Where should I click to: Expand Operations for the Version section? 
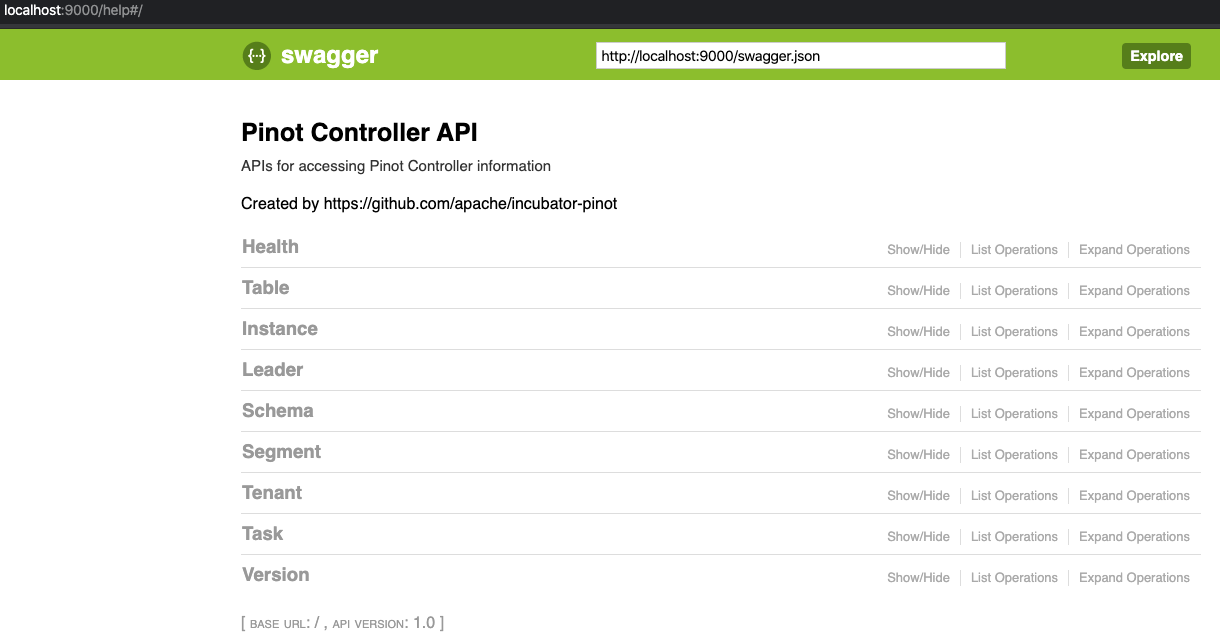click(x=1134, y=578)
